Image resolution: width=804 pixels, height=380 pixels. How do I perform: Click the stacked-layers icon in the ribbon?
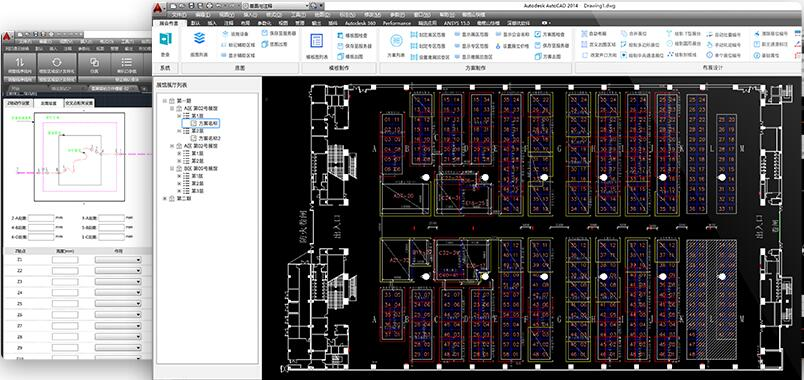click(199, 38)
